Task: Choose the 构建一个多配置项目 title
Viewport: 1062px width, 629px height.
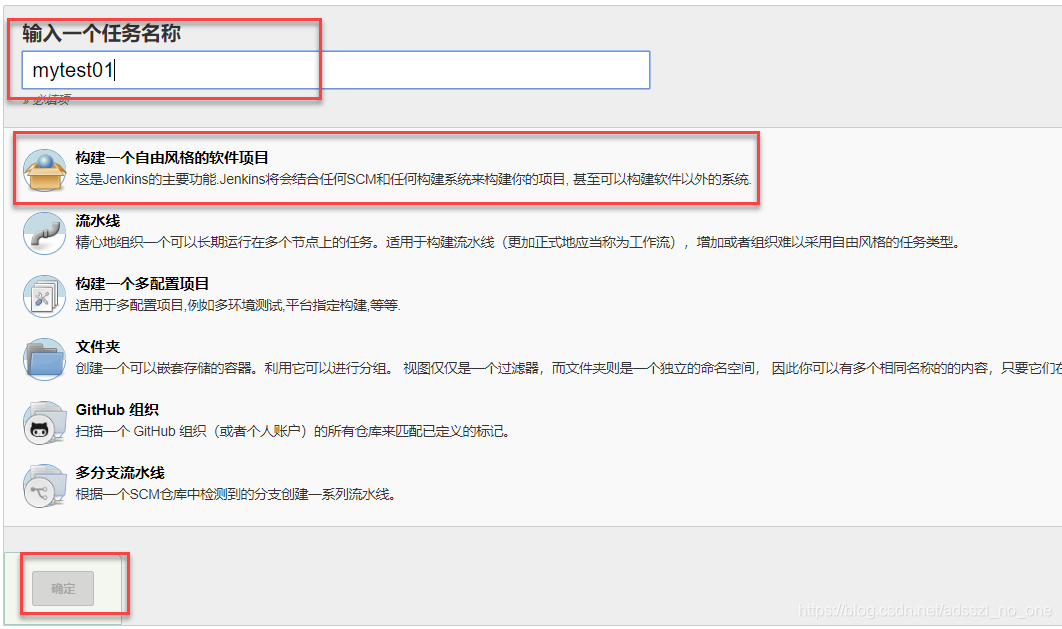Action: click(142, 284)
